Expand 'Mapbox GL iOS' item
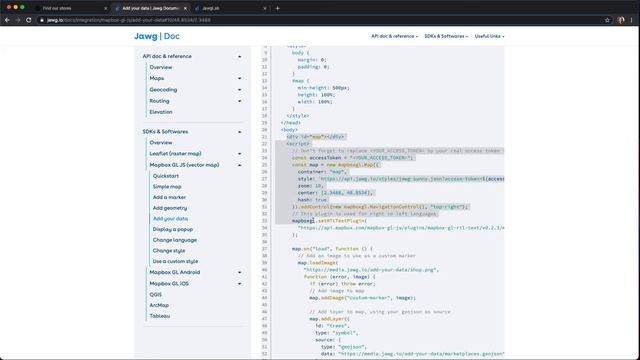 point(240,284)
